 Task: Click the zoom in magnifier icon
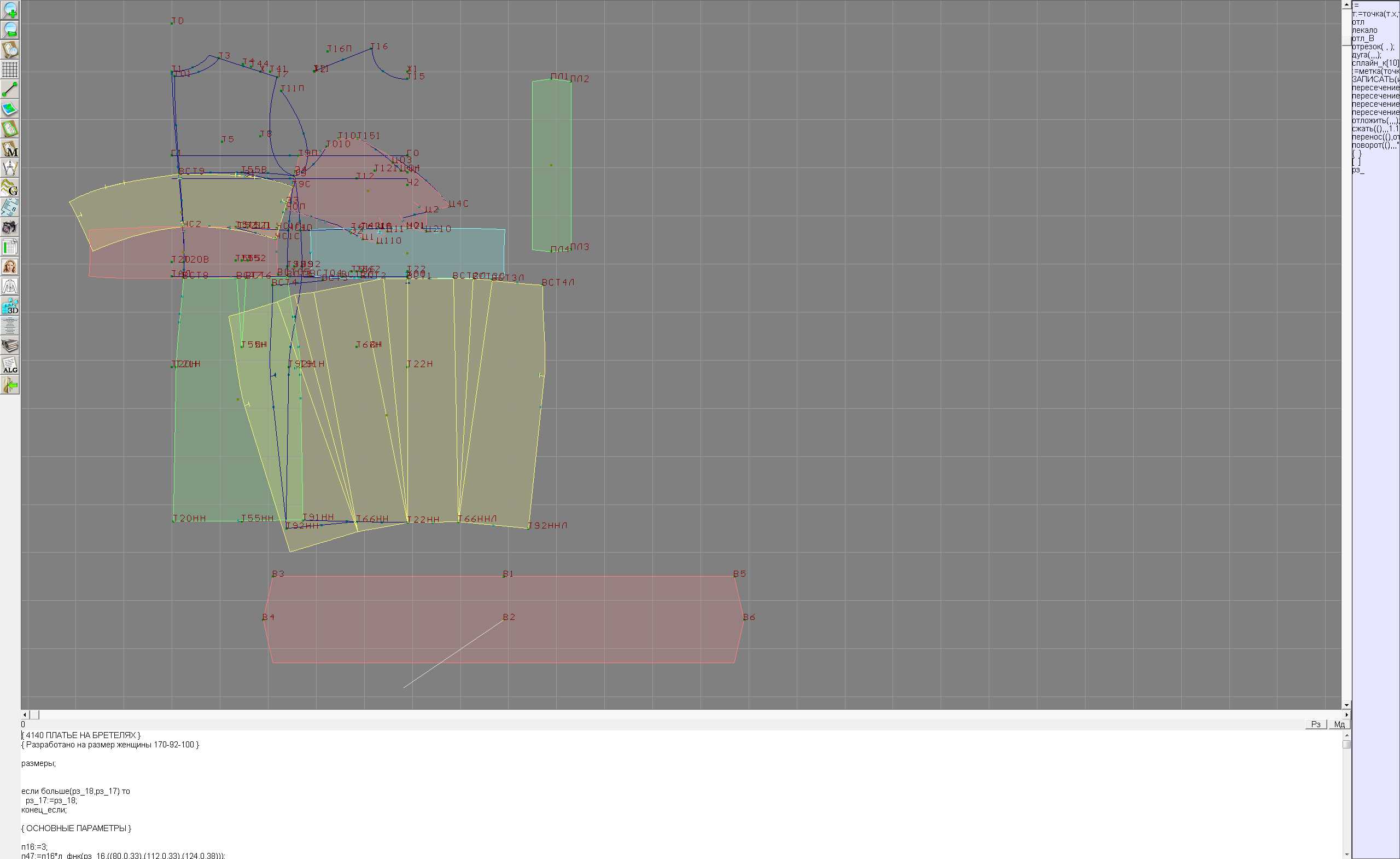(x=10, y=10)
